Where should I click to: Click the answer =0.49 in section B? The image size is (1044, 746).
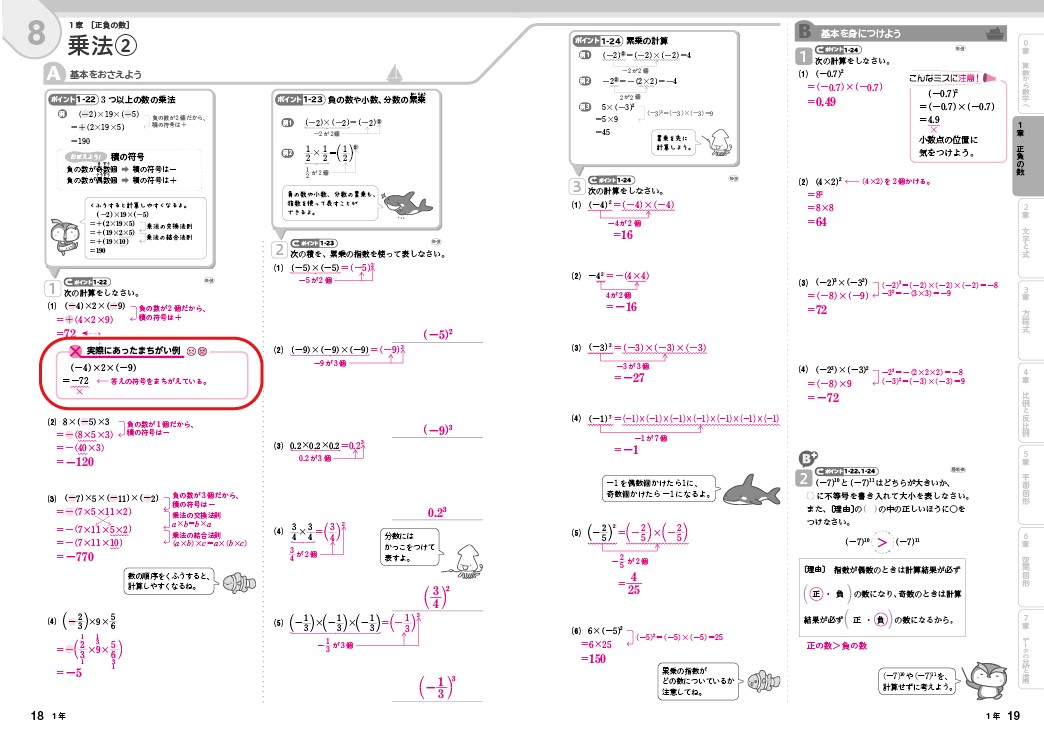coord(821,102)
